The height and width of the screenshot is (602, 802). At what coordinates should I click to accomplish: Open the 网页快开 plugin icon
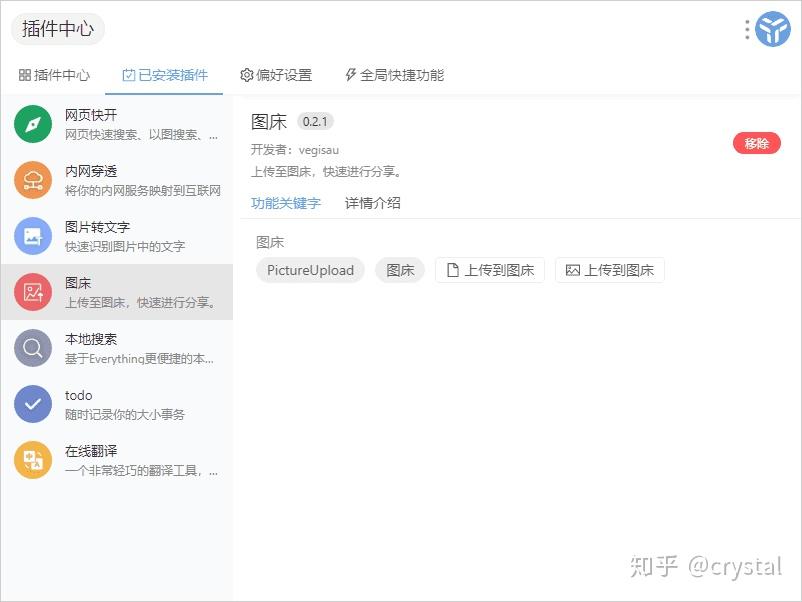(33, 124)
